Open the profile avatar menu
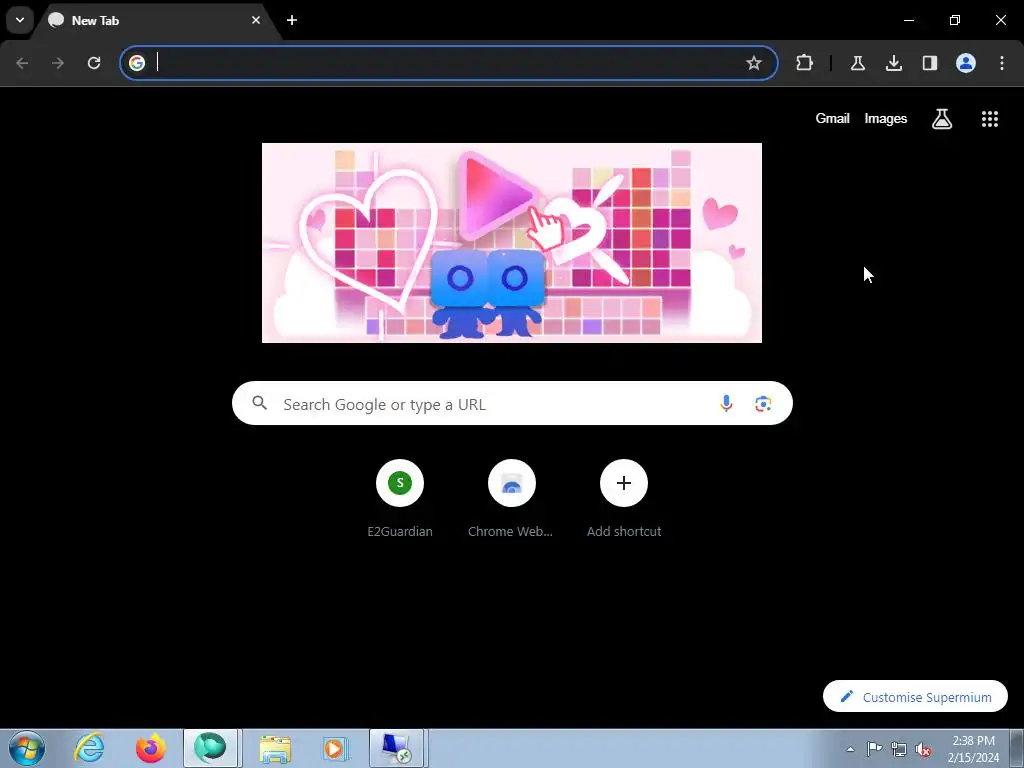Viewport: 1024px width, 768px height. pyautogui.click(x=966, y=63)
